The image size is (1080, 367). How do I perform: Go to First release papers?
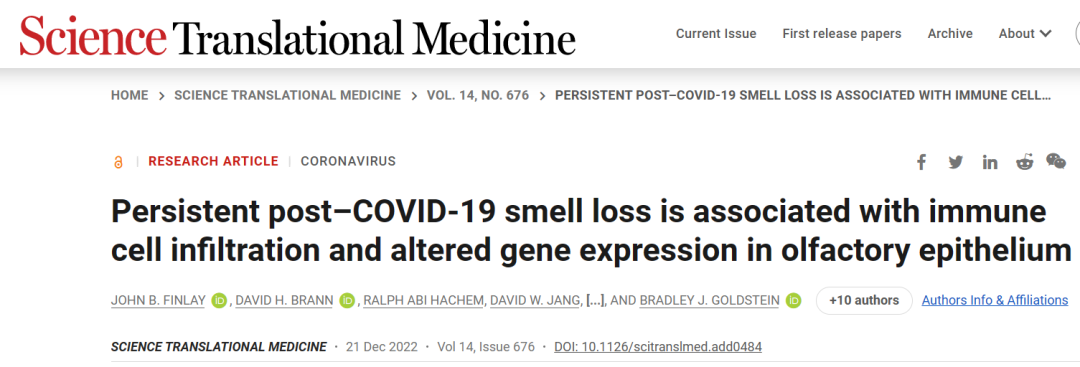click(842, 34)
